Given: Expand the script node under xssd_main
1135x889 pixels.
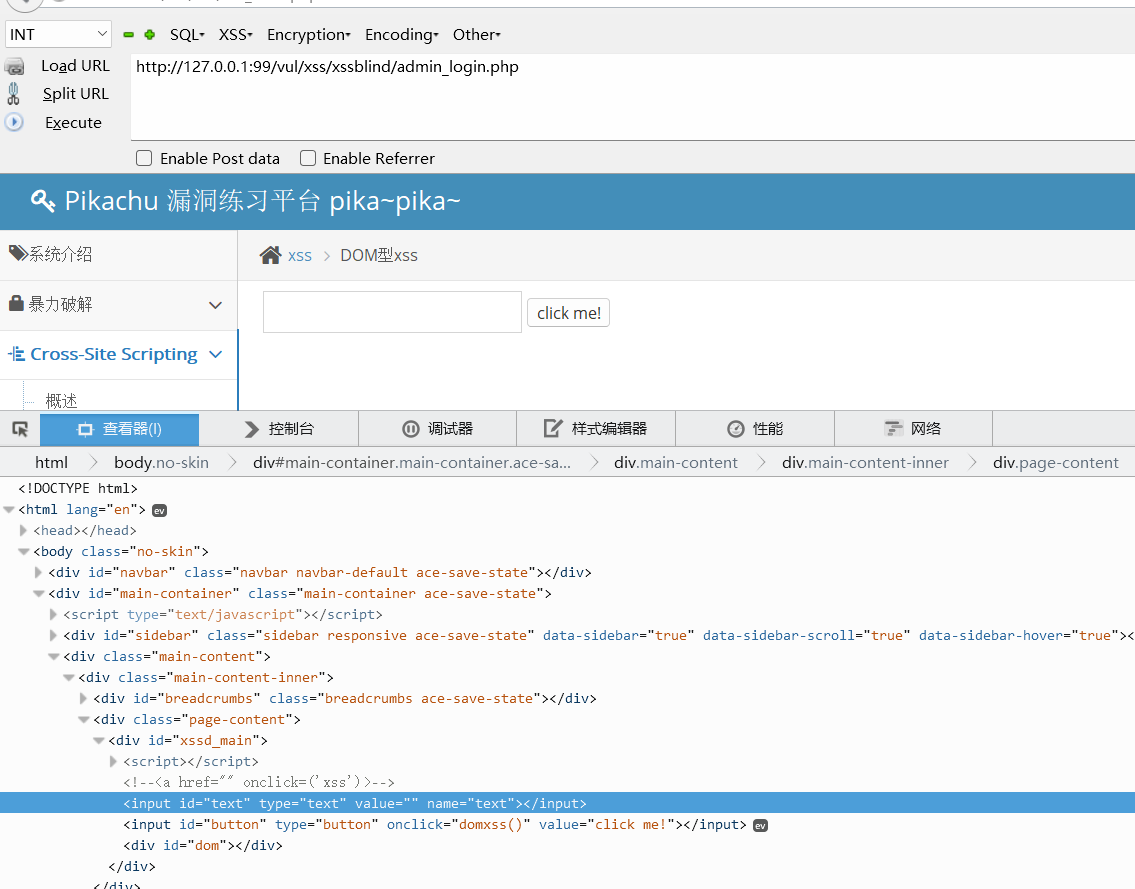Looking at the screenshot, I should point(114,762).
